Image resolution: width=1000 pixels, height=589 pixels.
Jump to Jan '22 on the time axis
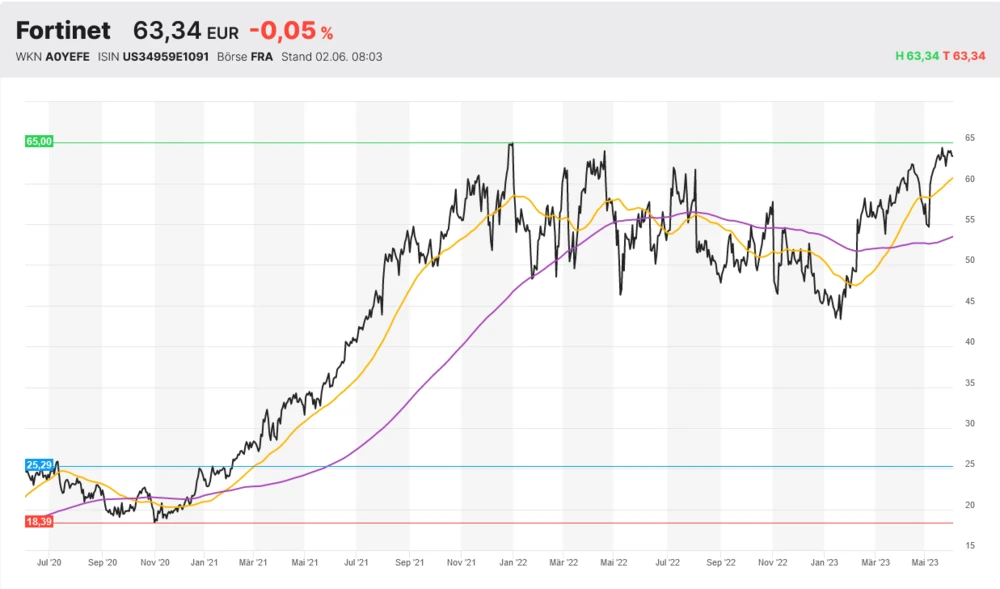coord(513,564)
